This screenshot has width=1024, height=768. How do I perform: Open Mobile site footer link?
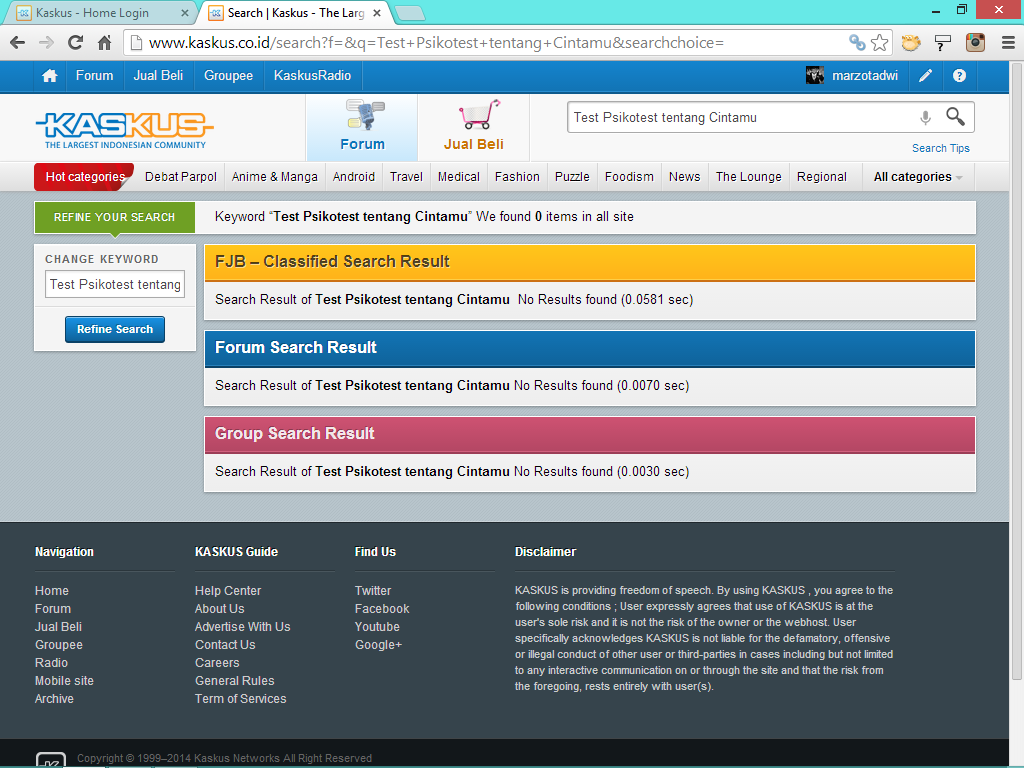64,680
